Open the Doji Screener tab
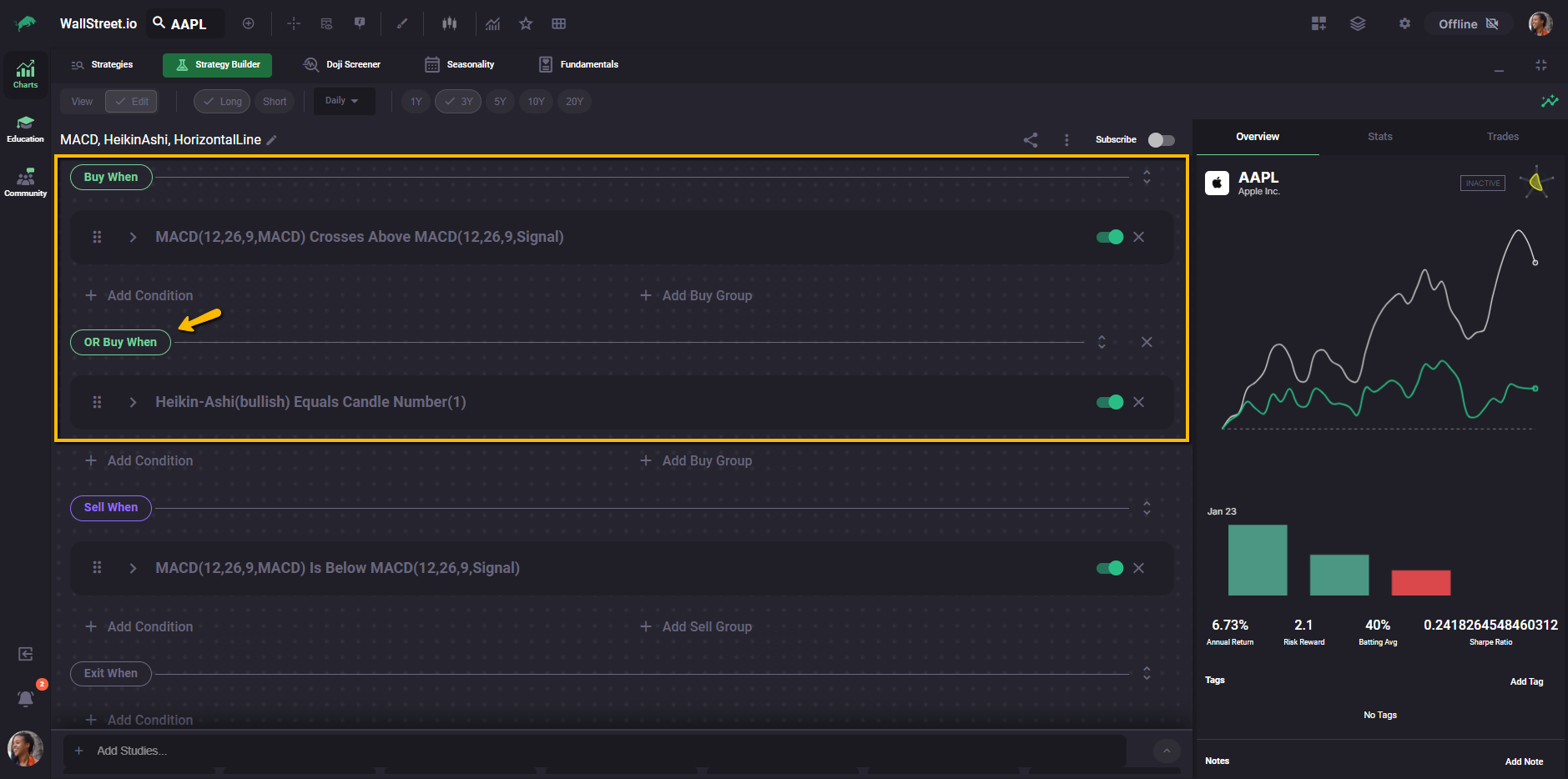1568x779 pixels. click(x=342, y=64)
